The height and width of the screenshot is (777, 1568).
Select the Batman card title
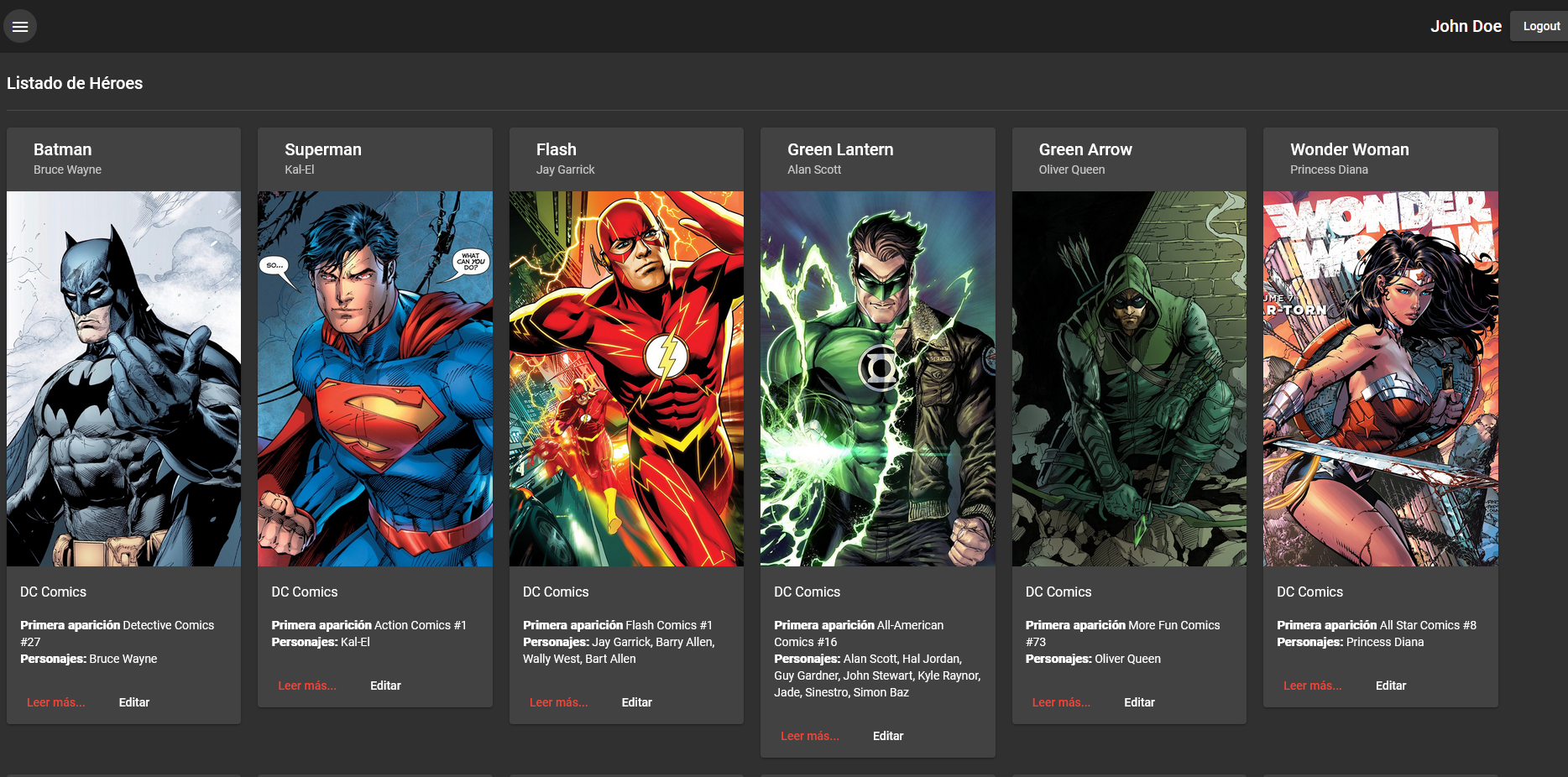[x=63, y=149]
